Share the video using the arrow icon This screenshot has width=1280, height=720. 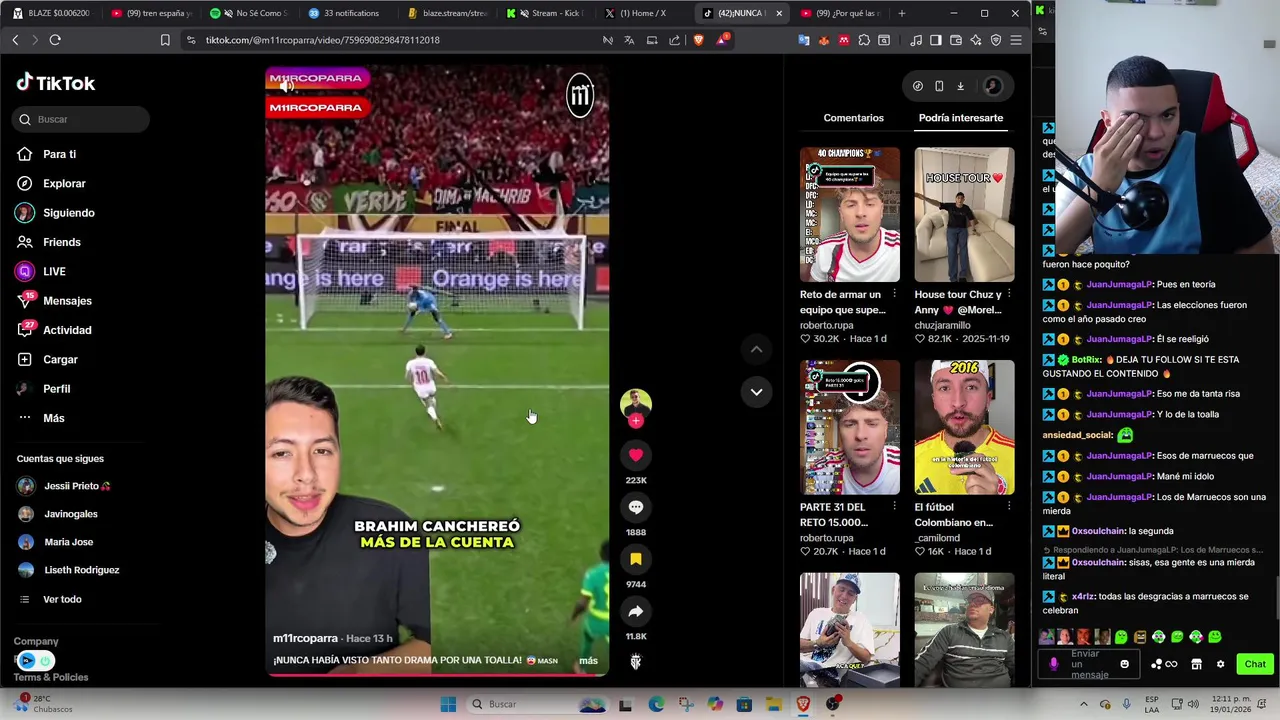click(x=635, y=611)
